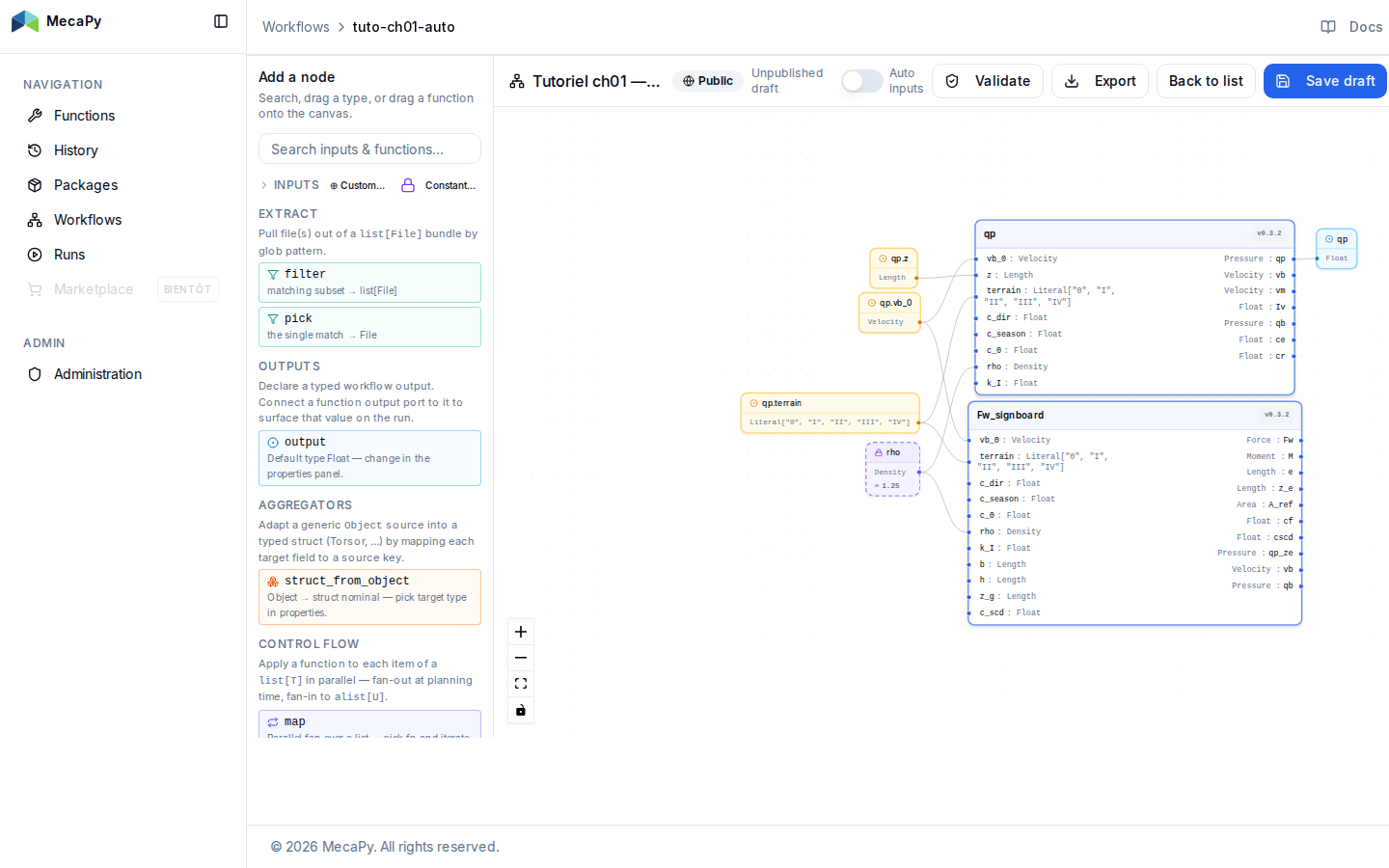The height and width of the screenshot is (868, 1389).
Task: Toggle the canvas lock icon
Action: coord(521,710)
